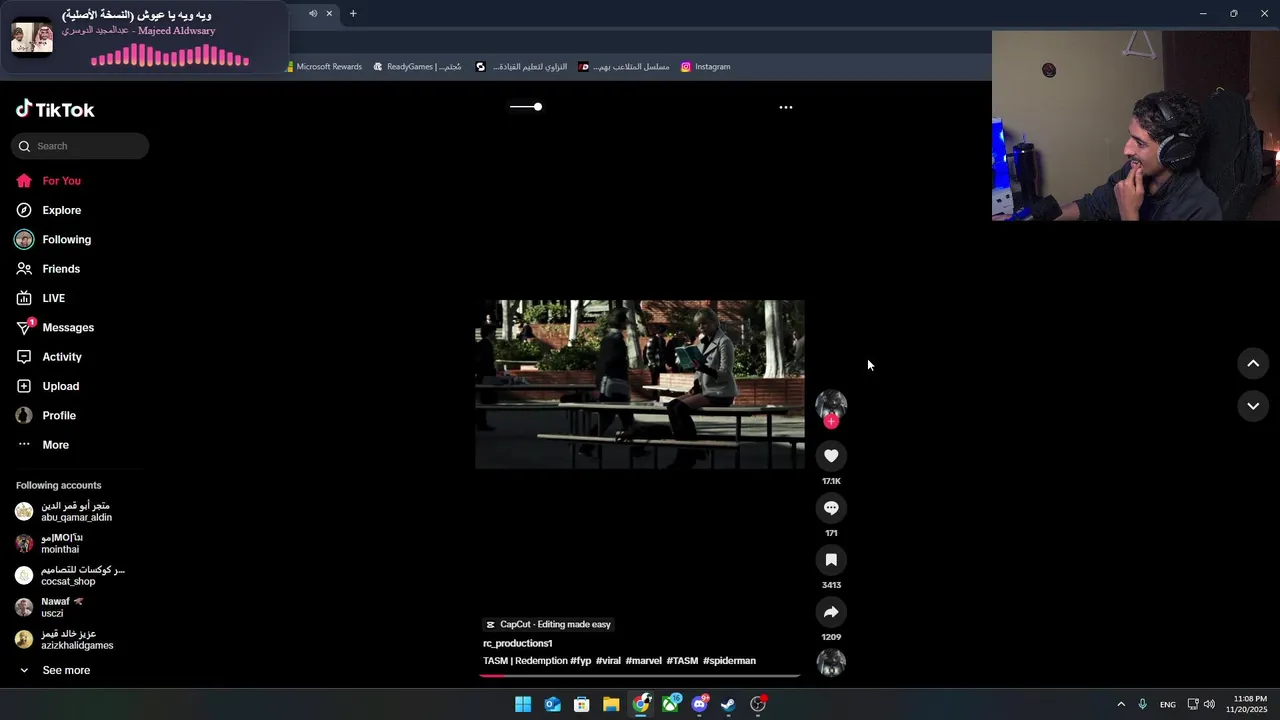The width and height of the screenshot is (1280, 720).
Task: Switch to Chrome in the taskbar
Action: tap(641, 704)
